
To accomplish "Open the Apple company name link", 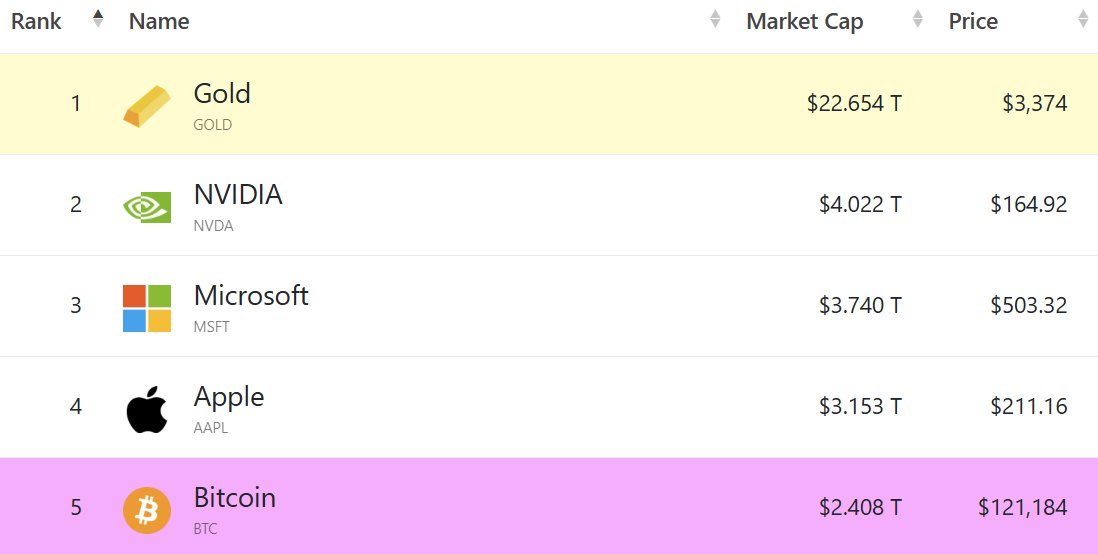I will (229, 397).
